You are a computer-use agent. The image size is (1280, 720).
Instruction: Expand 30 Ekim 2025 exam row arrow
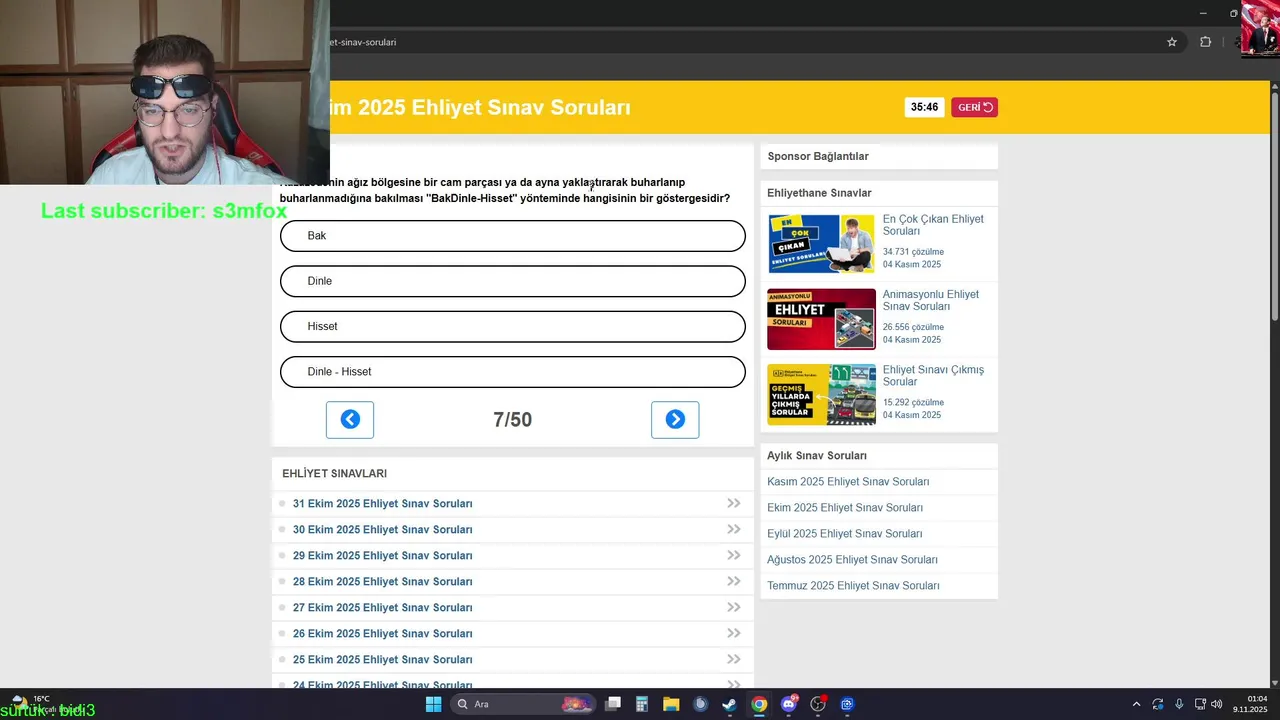(x=734, y=530)
